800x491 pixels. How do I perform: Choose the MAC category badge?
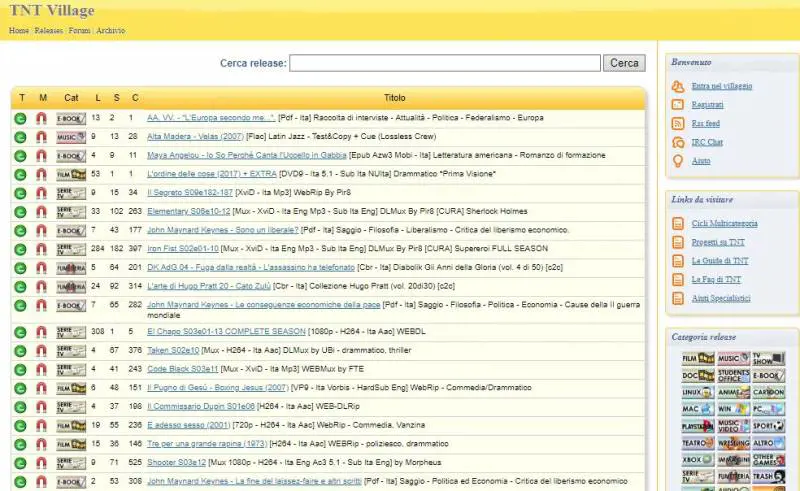pyautogui.click(x=698, y=408)
